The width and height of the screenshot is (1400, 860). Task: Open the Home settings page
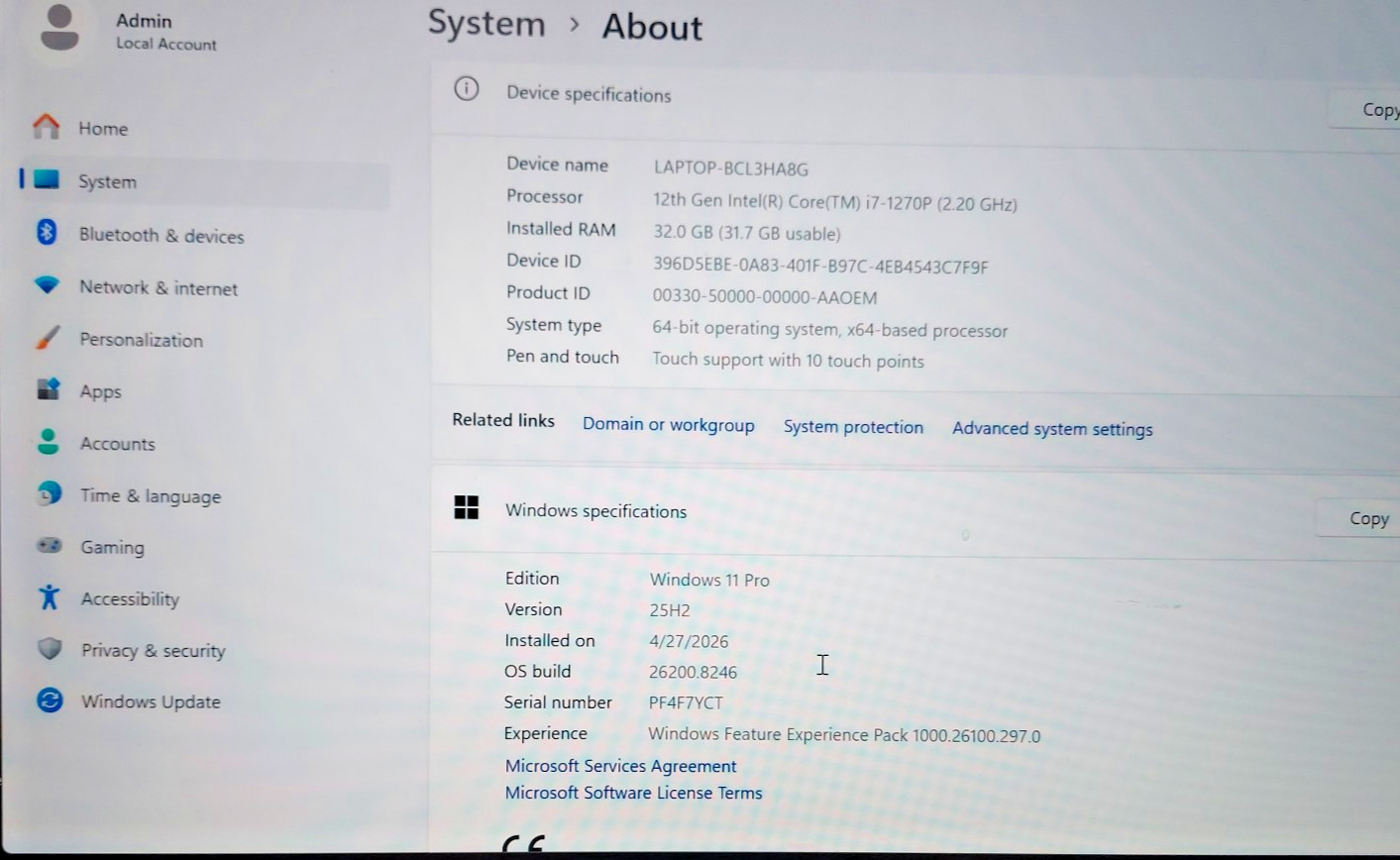tap(103, 129)
